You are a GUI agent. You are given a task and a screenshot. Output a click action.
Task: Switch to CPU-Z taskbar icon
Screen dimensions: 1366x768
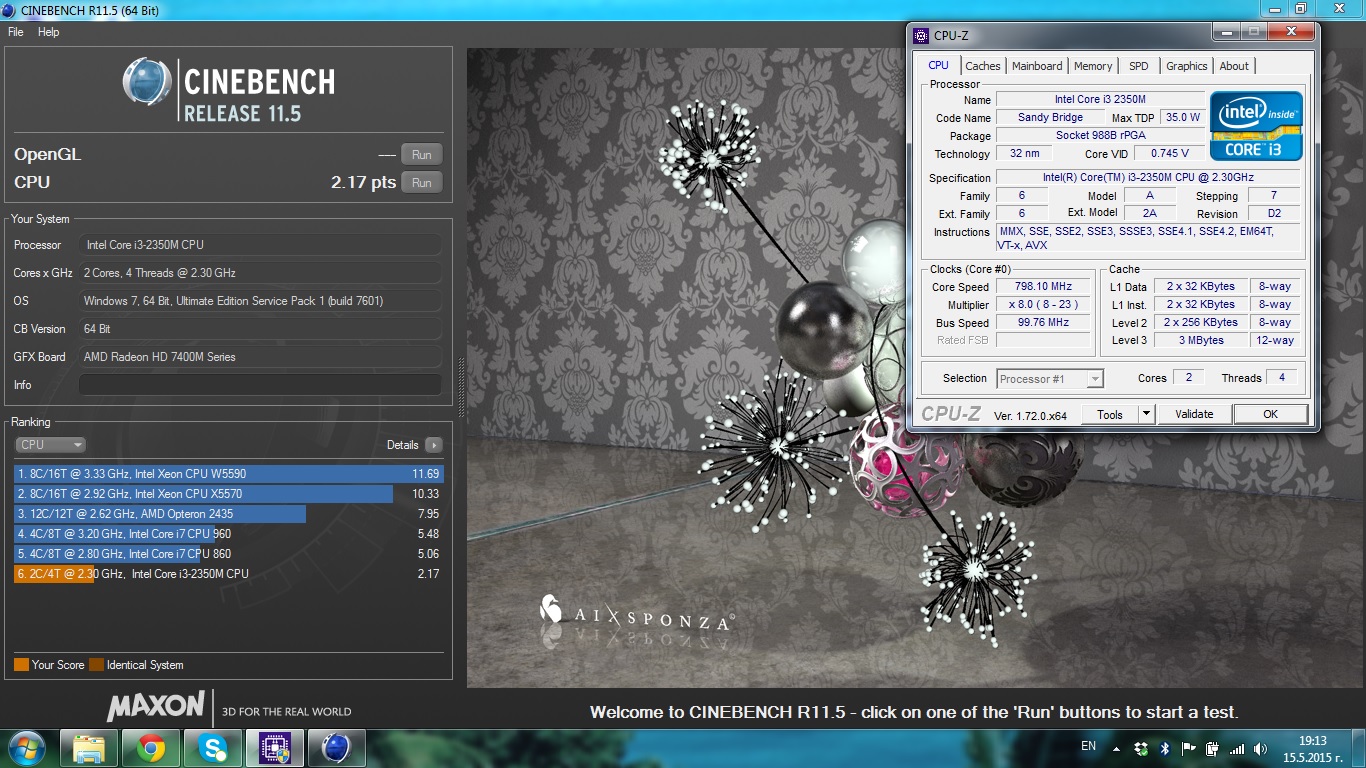coord(275,748)
